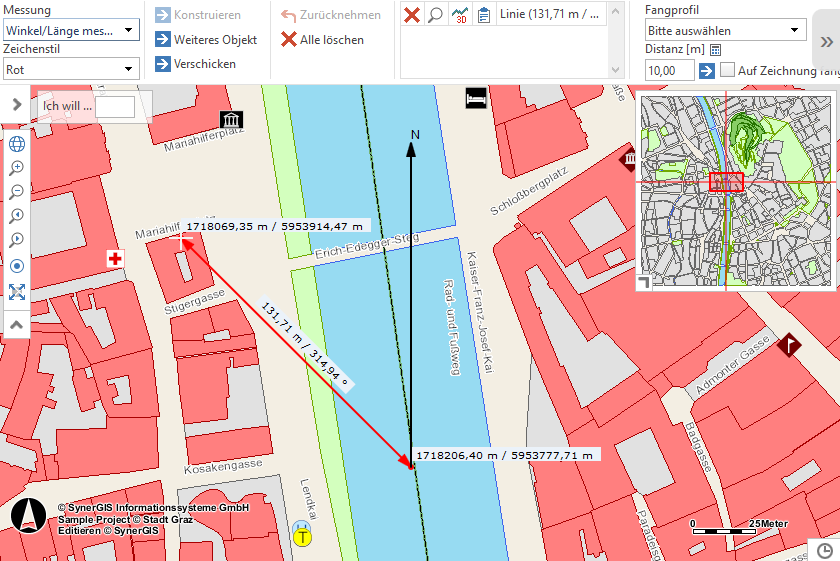Click the globe full extent icon
This screenshot has width=840, height=561.
point(17,143)
